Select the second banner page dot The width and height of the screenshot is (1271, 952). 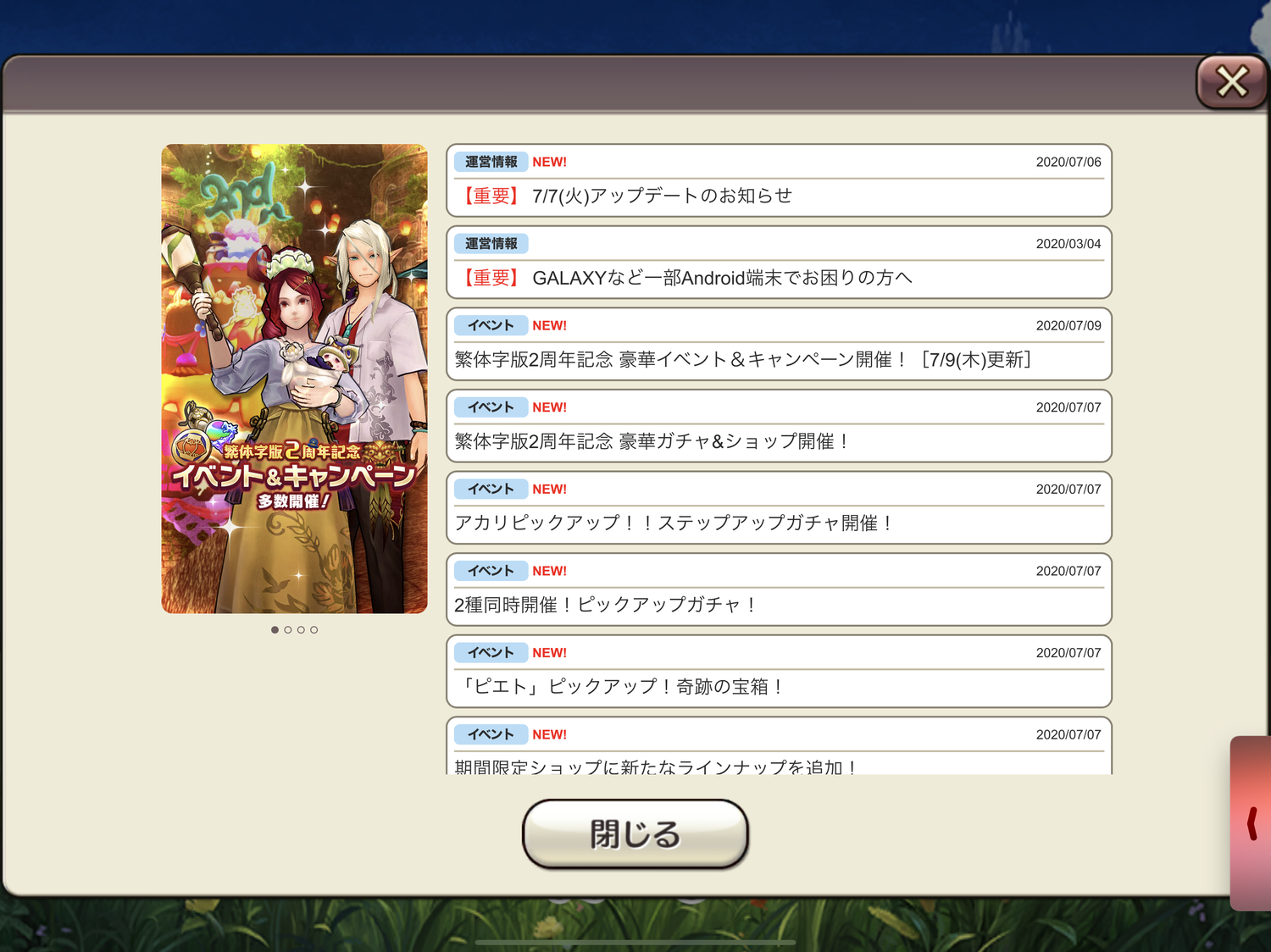[x=288, y=630]
